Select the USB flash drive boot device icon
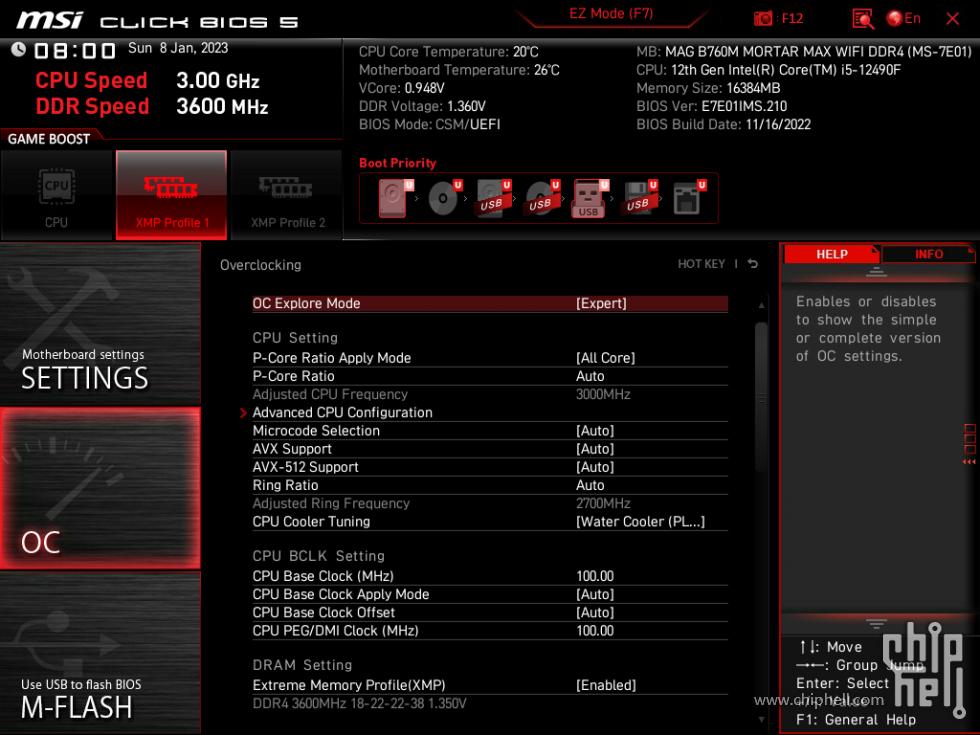The image size is (980, 735). [589, 197]
